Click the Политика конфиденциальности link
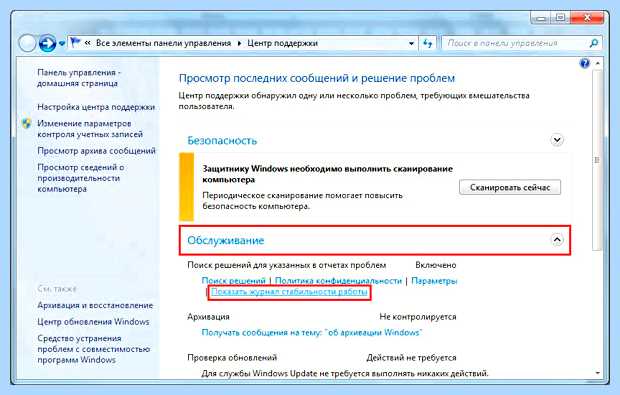The image size is (620, 395). [338, 281]
